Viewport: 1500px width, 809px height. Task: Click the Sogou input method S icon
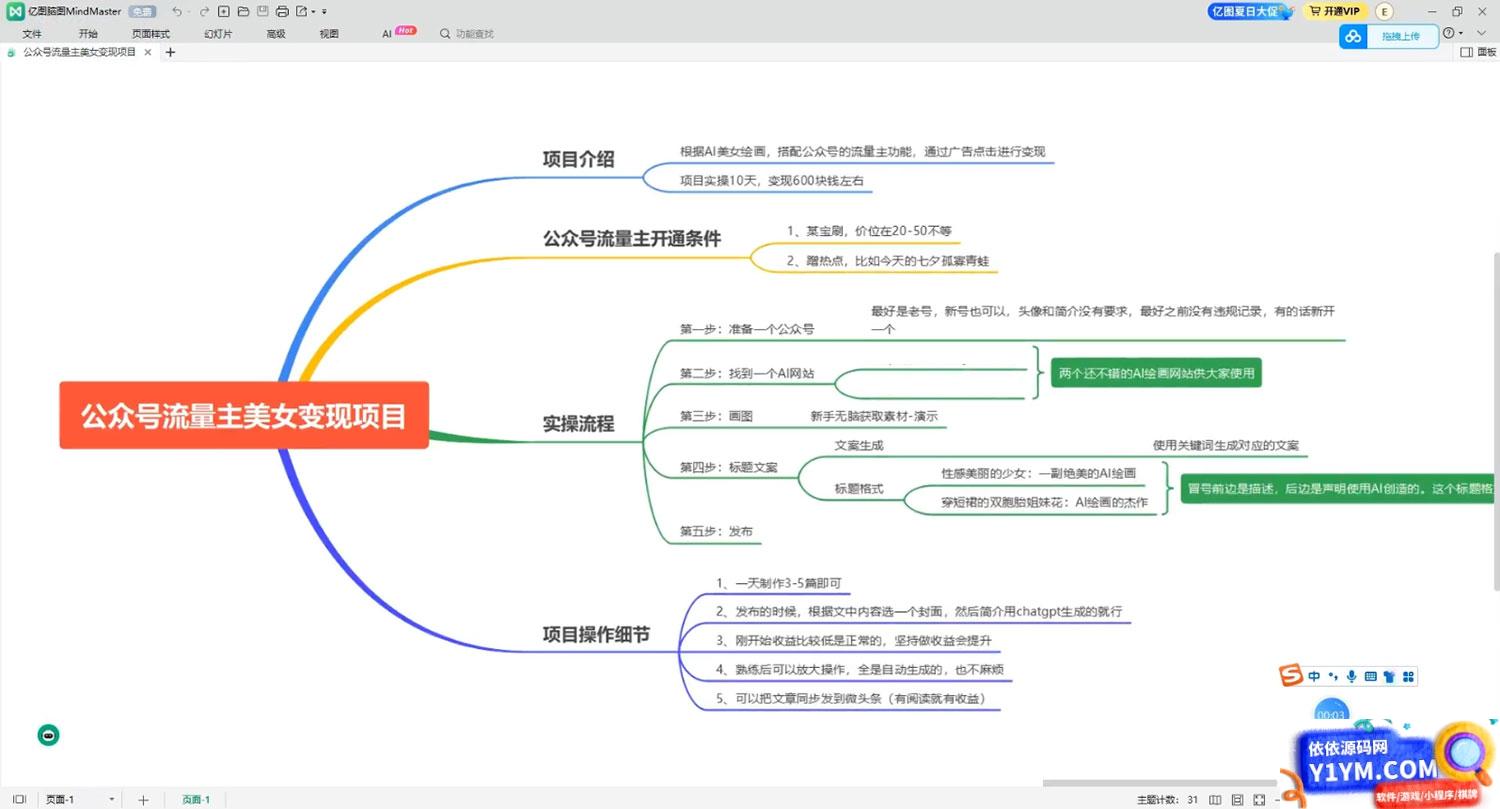coord(1293,676)
